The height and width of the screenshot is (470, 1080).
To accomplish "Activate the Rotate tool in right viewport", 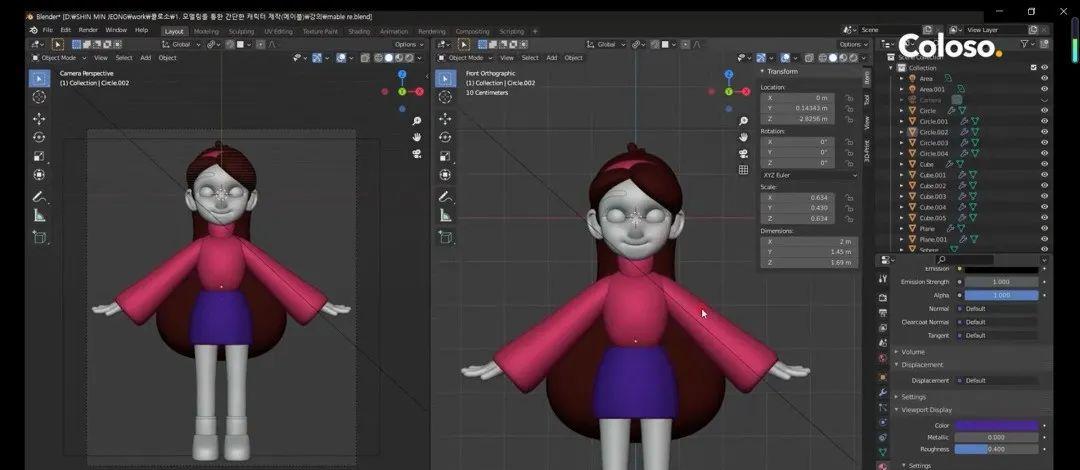I will pos(446,137).
